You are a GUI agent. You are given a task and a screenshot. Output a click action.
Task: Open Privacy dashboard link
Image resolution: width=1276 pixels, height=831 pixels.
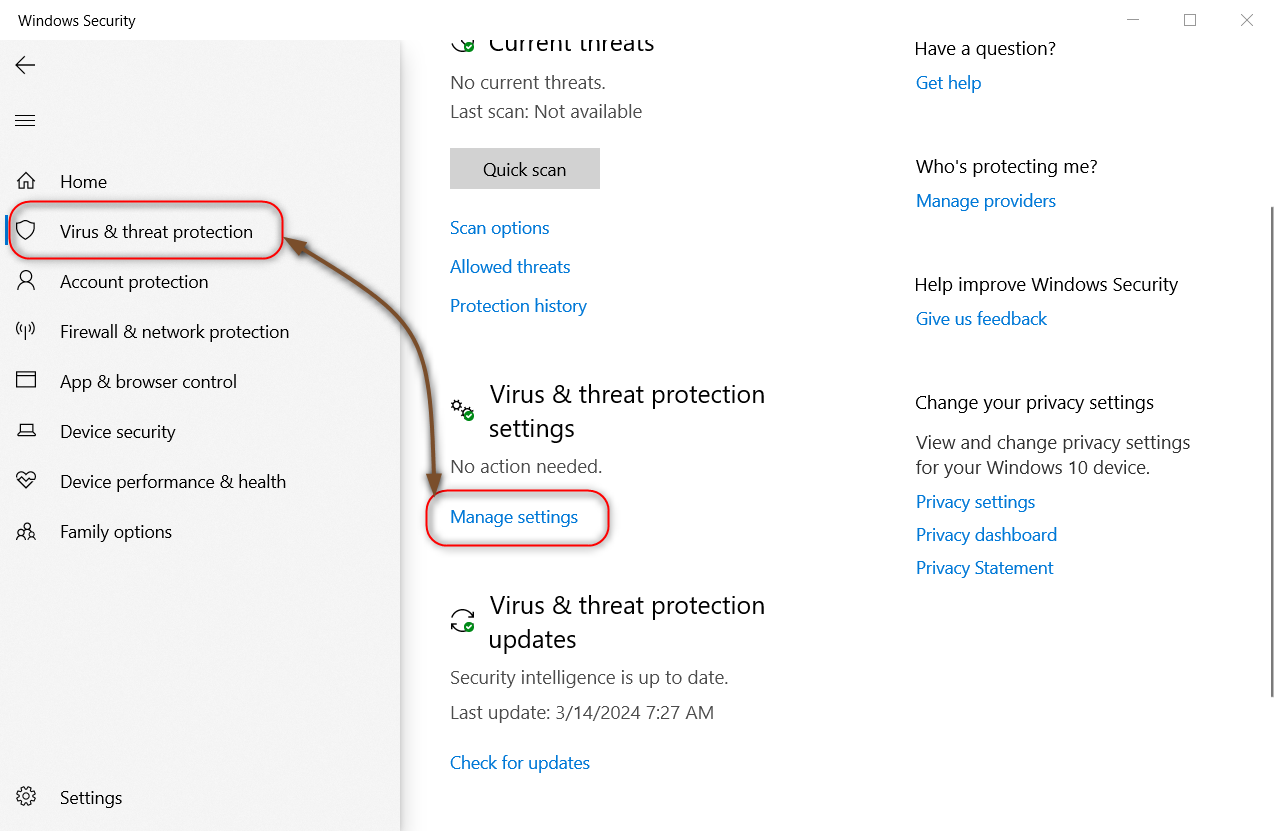986,535
